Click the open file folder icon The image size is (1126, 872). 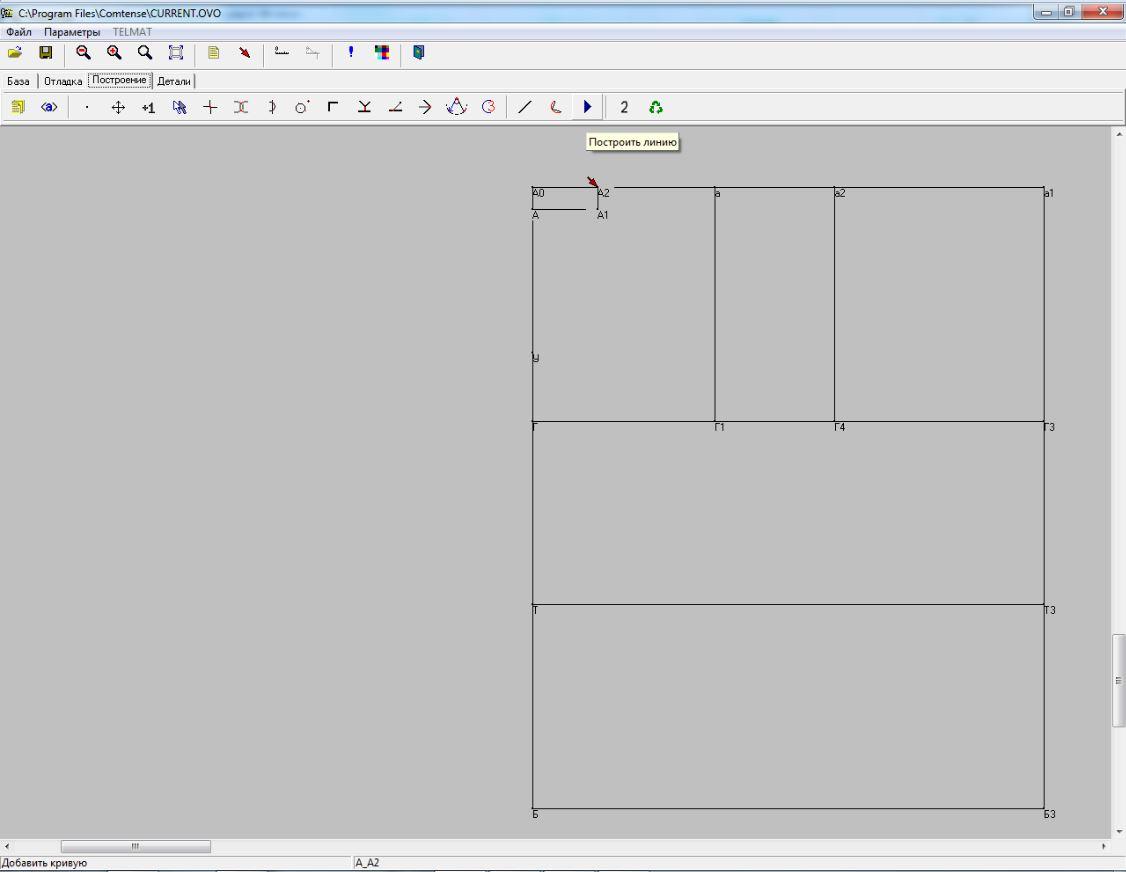15,52
